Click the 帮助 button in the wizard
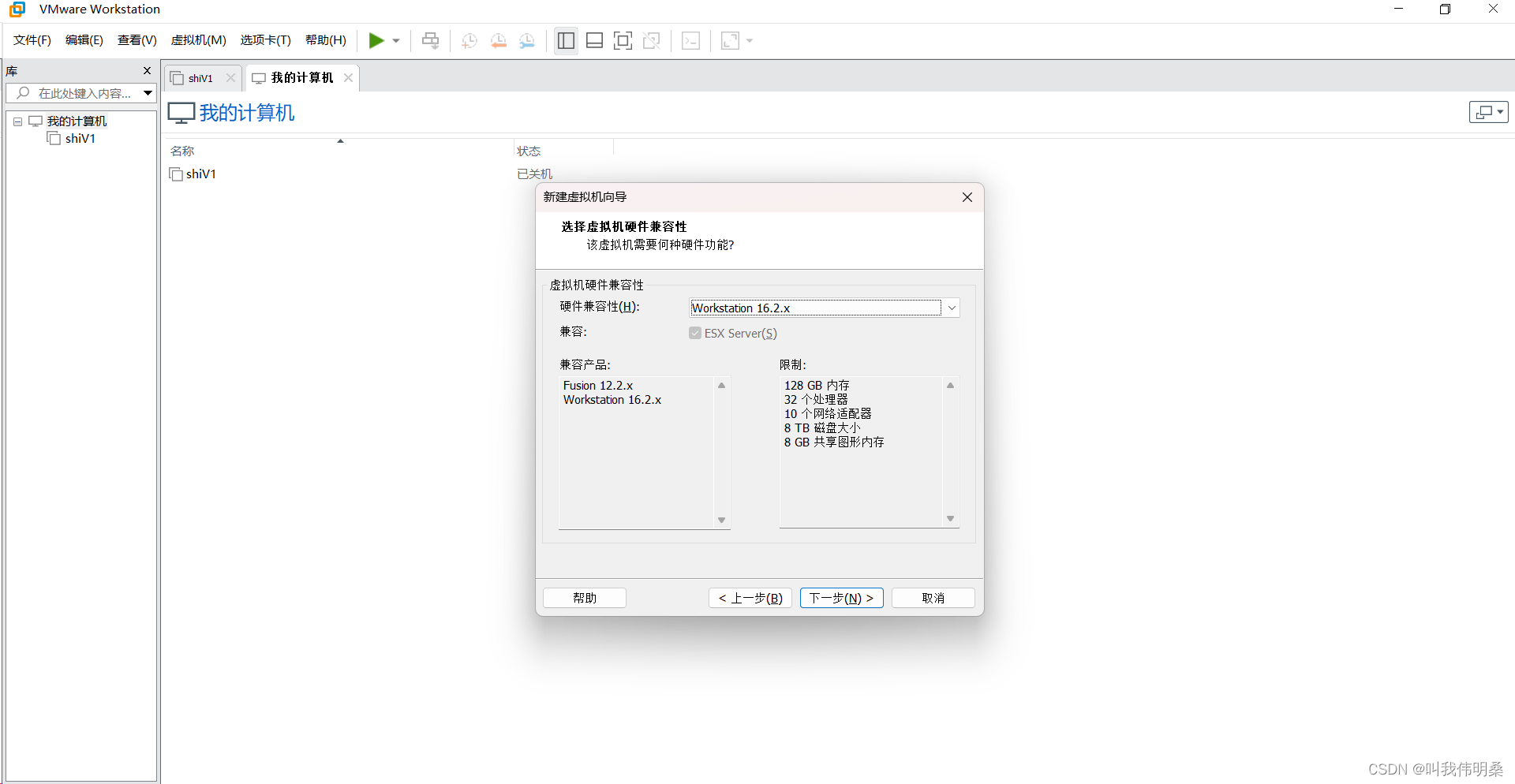The image size is (1515, 784). [x=585, y=598]
